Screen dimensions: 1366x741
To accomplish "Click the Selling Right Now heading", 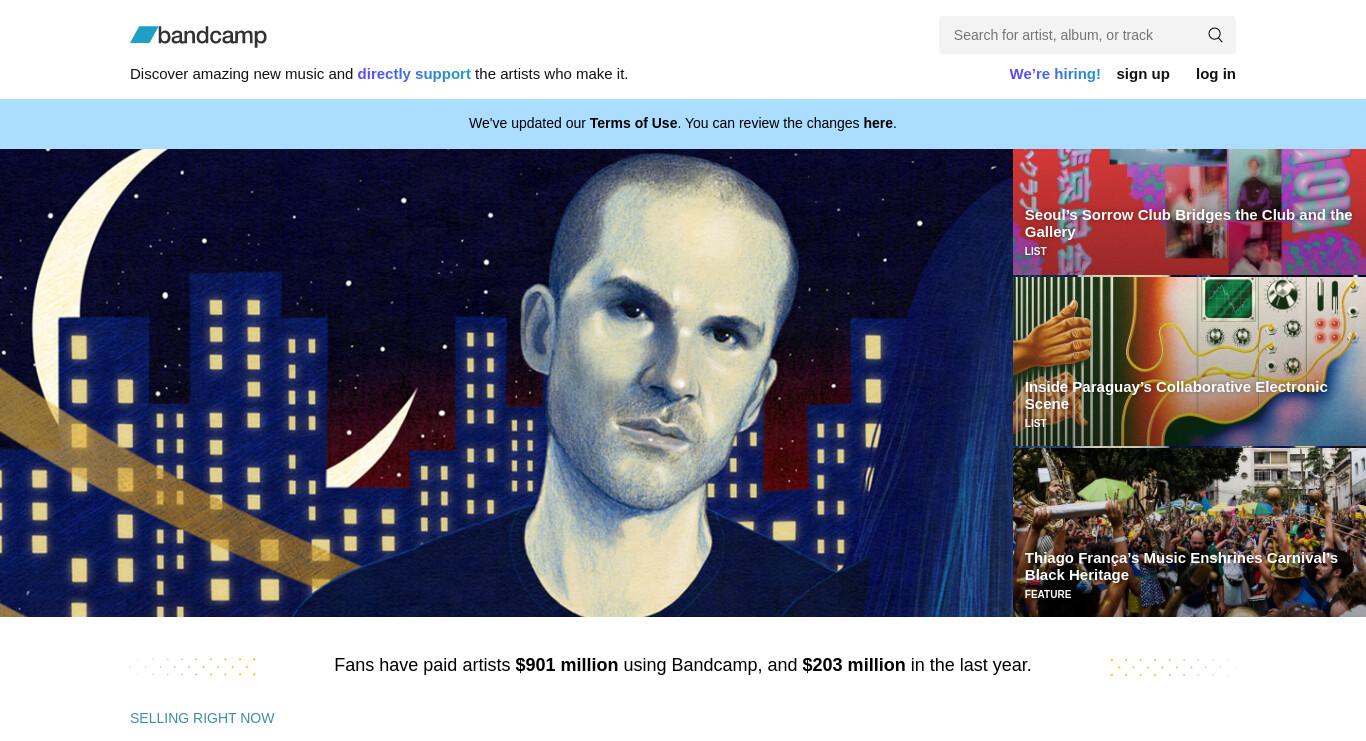I will pyautogui.click(x=202, y=718).
